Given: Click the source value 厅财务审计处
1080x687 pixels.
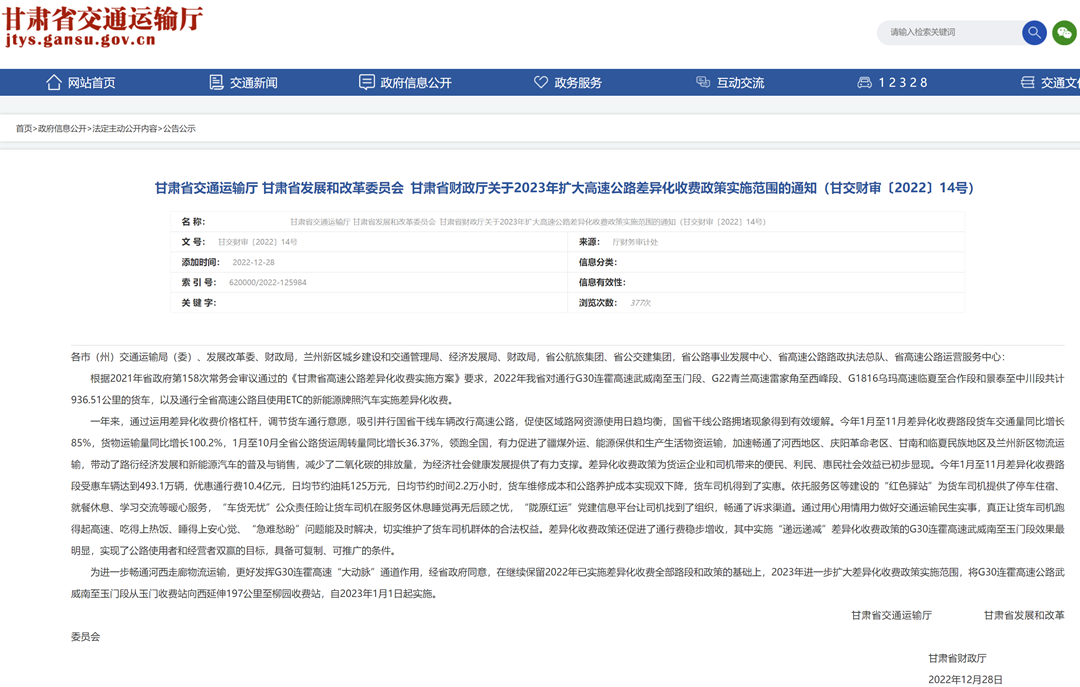Looking at the screenshot, I should coord(635,242).
